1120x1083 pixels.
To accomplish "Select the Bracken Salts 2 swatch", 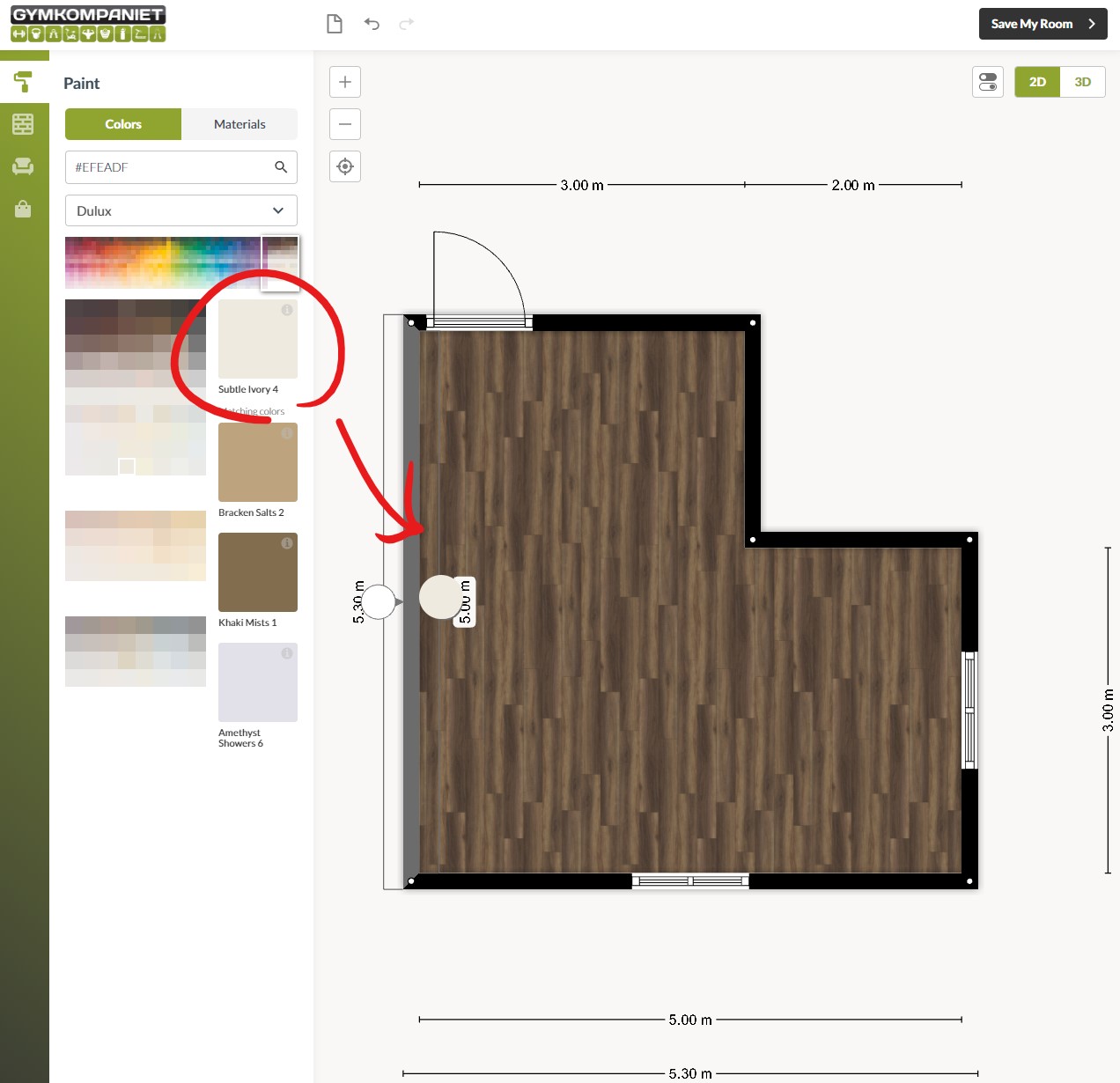I will pyautogui.click(x=257, y=463).
